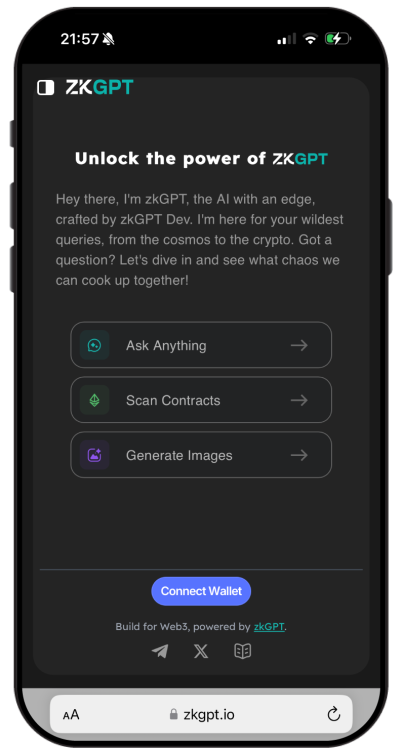
Task: Select the Scan Contracts option
Action: click(x=201, y=400)
